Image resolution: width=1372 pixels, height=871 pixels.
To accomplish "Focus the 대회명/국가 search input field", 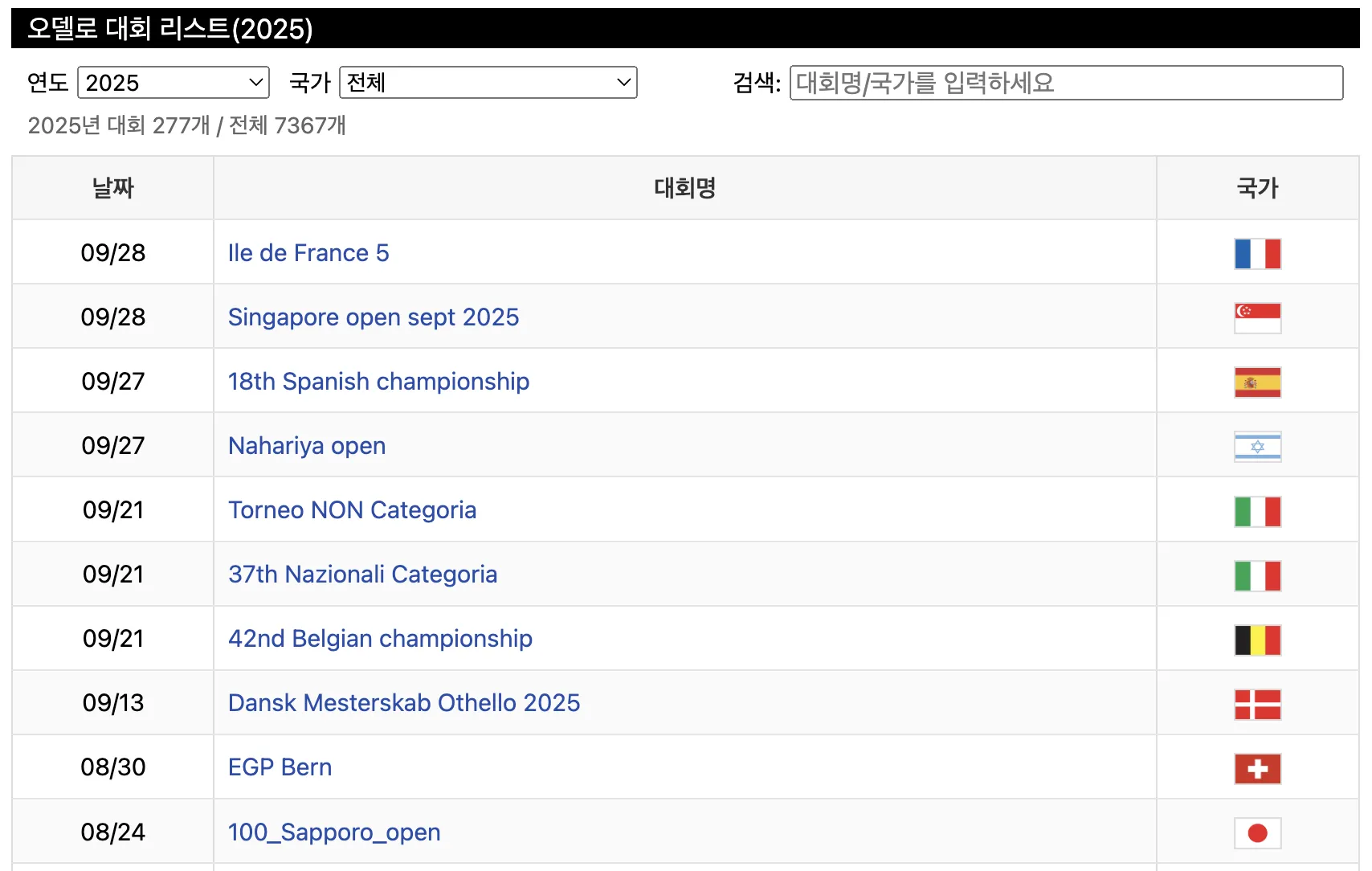I will [1066, 83].
